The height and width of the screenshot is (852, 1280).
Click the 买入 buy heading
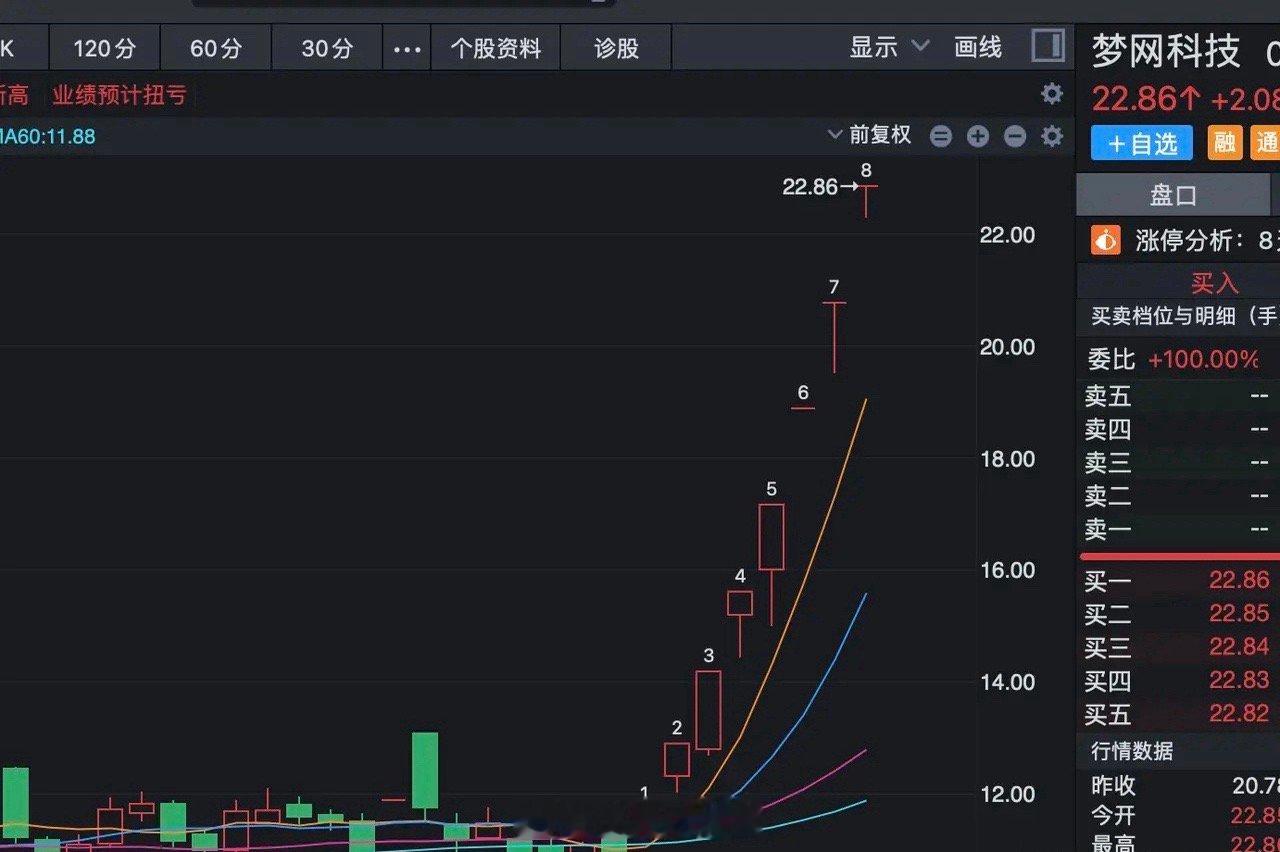point(1214,284)
